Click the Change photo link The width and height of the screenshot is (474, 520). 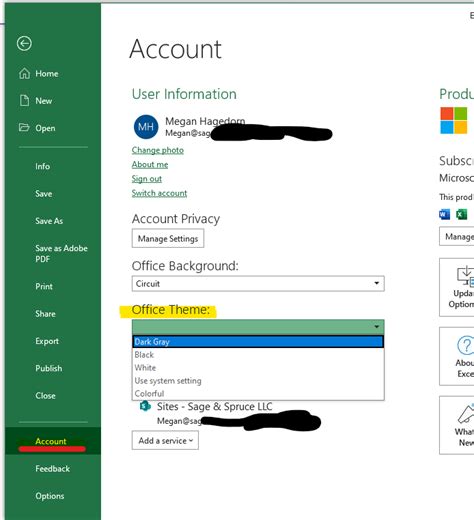click(158, 150)
